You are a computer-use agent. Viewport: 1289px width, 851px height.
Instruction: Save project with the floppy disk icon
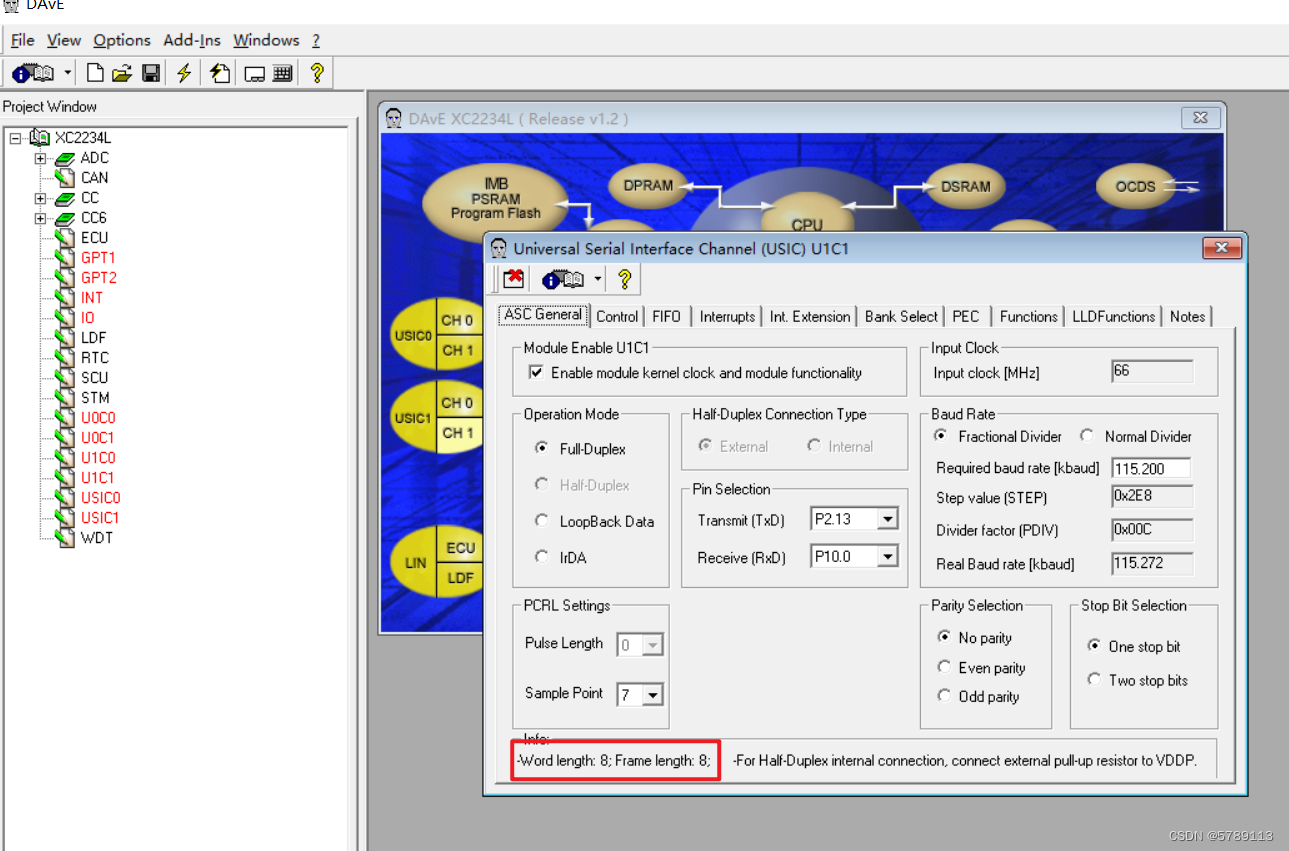click(x=151, y=73)
